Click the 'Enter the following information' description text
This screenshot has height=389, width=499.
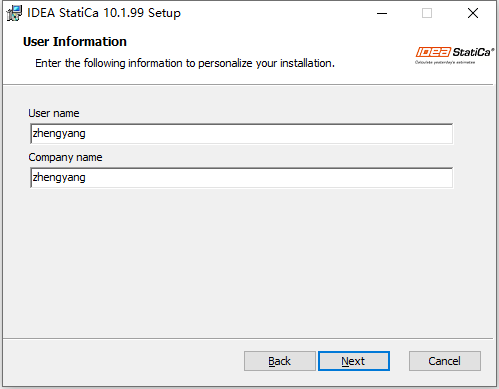(185, 63)
